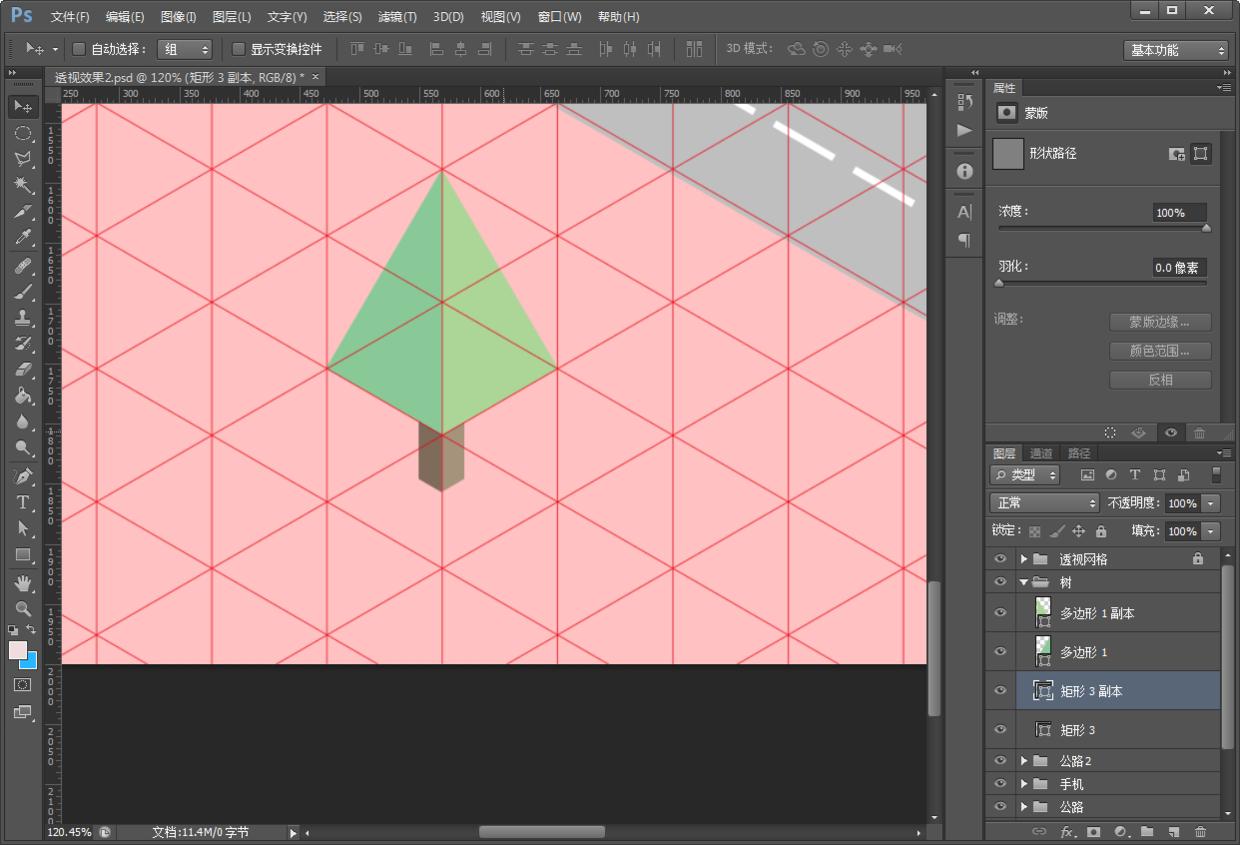
Task: Activate the Horizontal Type tool
Action: click(23, 502)
